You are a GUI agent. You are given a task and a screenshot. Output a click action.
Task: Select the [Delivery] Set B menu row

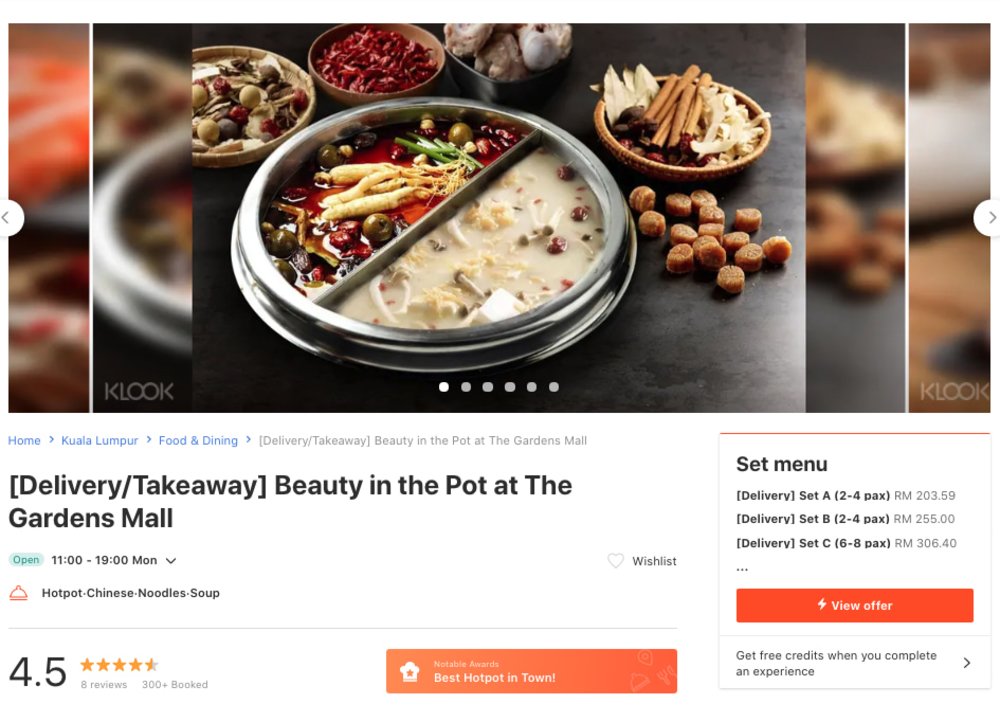tap(845, 518)
